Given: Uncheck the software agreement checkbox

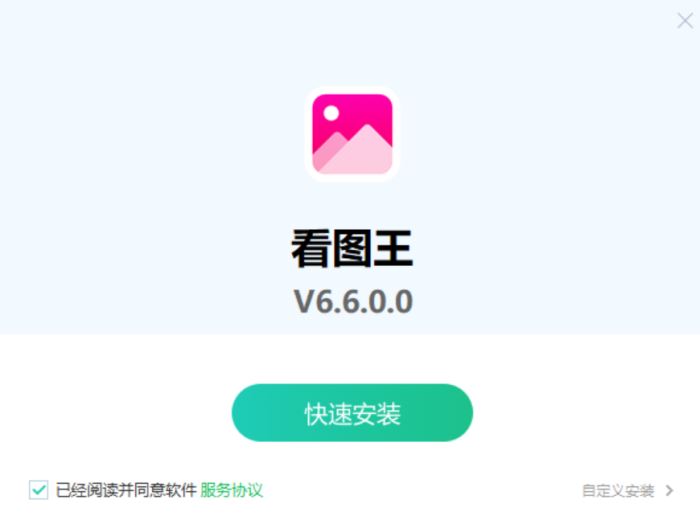Looking at the screenshot, I should tap(39, 490).
